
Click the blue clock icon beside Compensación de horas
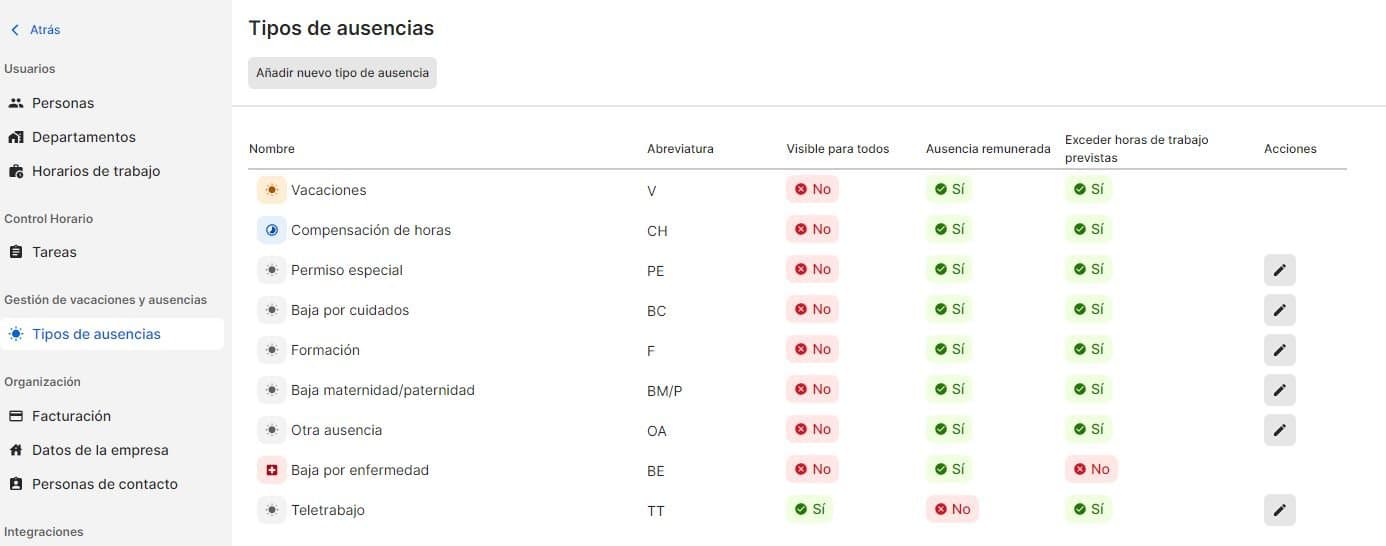(x=271, y=230)
